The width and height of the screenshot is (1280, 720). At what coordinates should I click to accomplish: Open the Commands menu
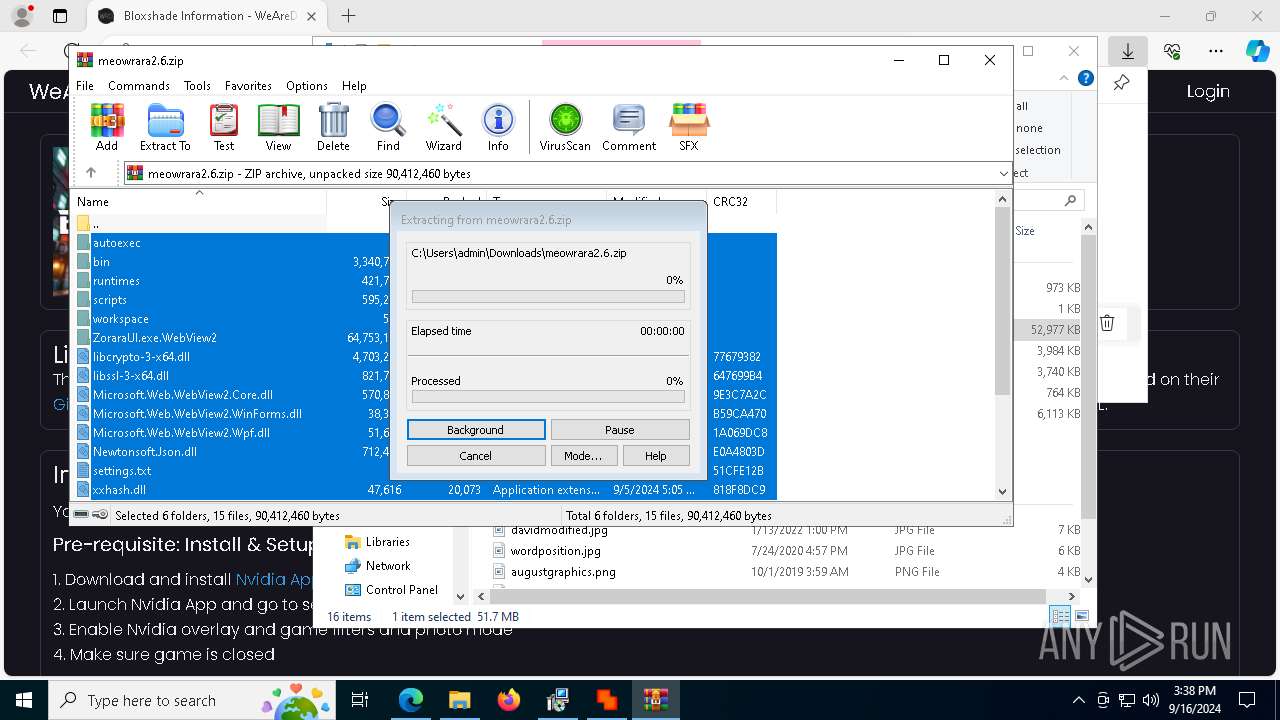click(x=139, y=86)
